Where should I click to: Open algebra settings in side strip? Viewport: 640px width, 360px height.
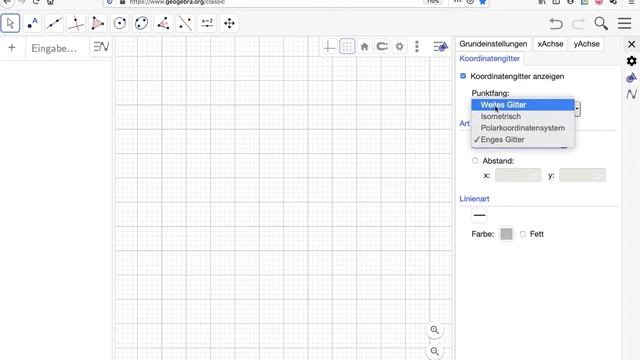[x=631, y=94]
